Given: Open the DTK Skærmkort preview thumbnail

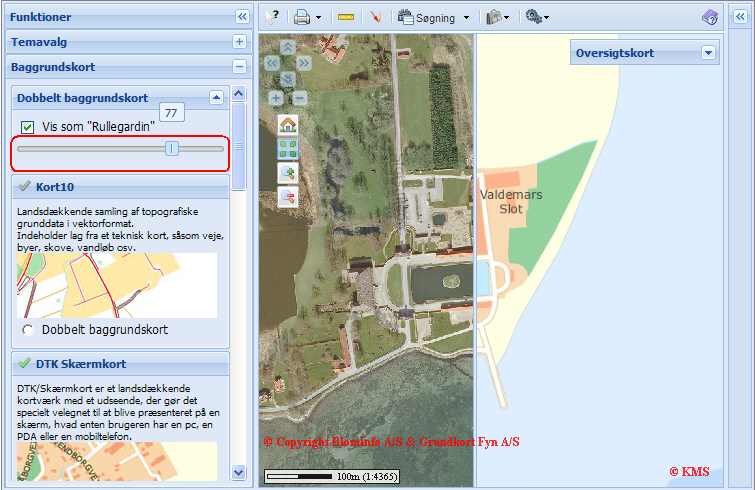Looking at the screenshot, I should 117,461.
